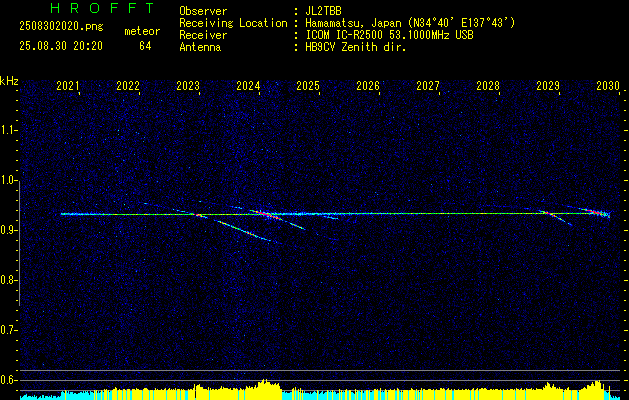The image size is (629, 400).
Task: Click the Antenna label
Action: point(200,47)
